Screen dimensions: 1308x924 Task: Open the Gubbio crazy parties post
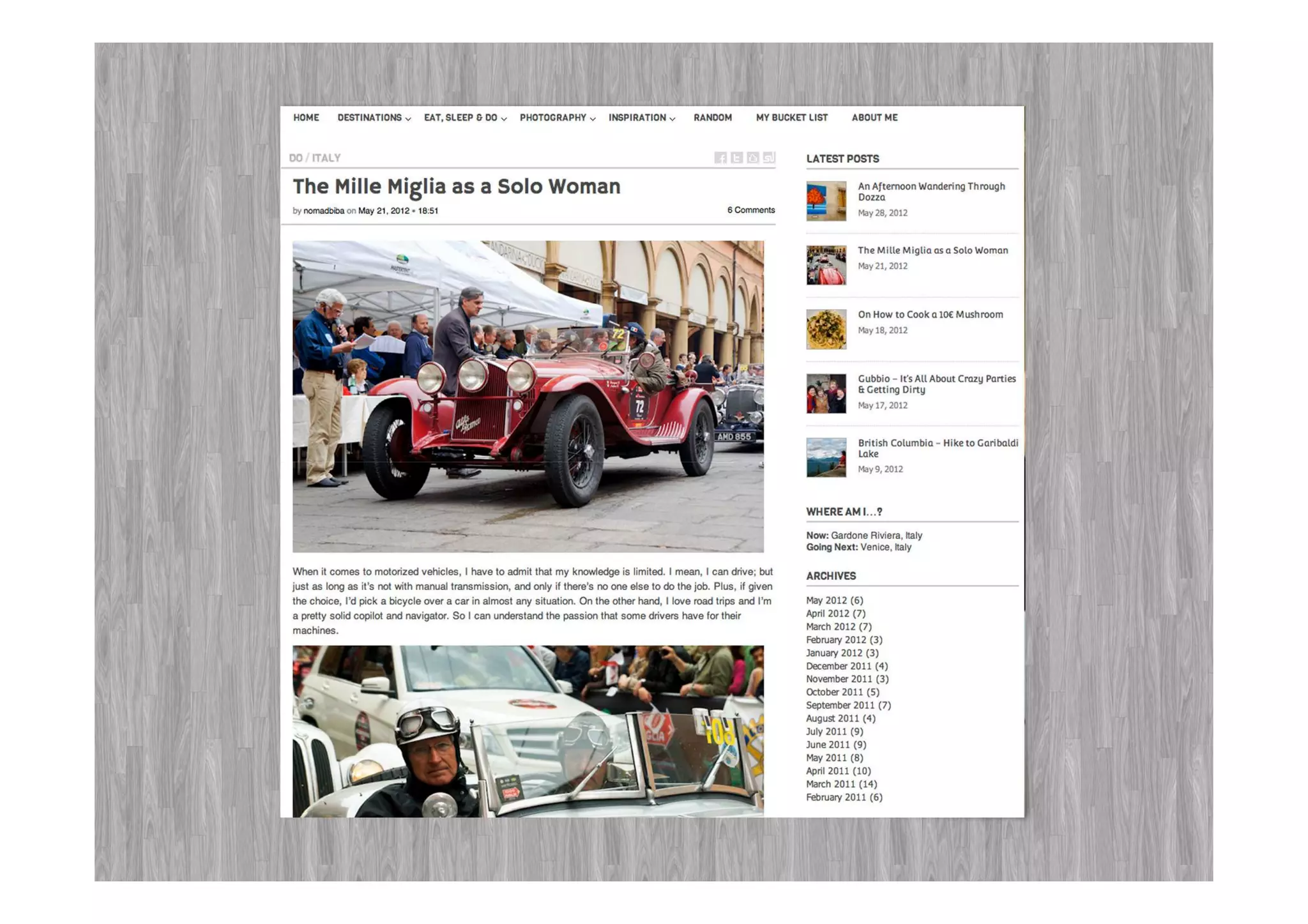pyautogui.click(x=936, y=384)
